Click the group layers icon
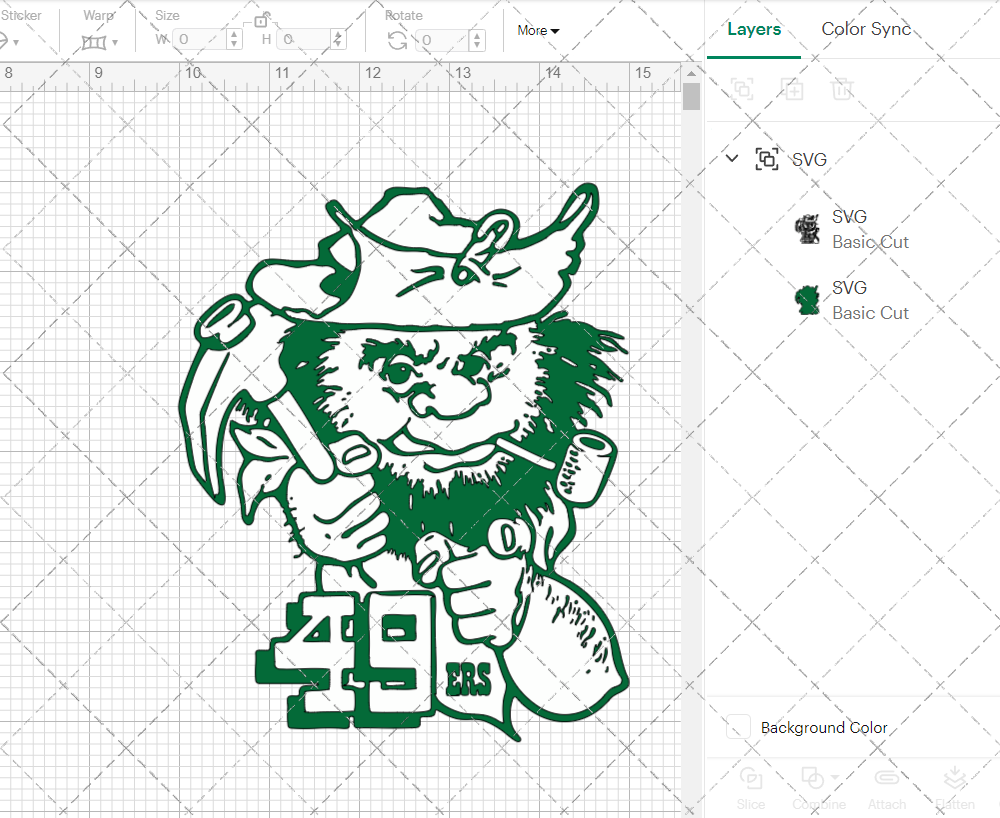The image size is (1000, 818). (743, 89)
